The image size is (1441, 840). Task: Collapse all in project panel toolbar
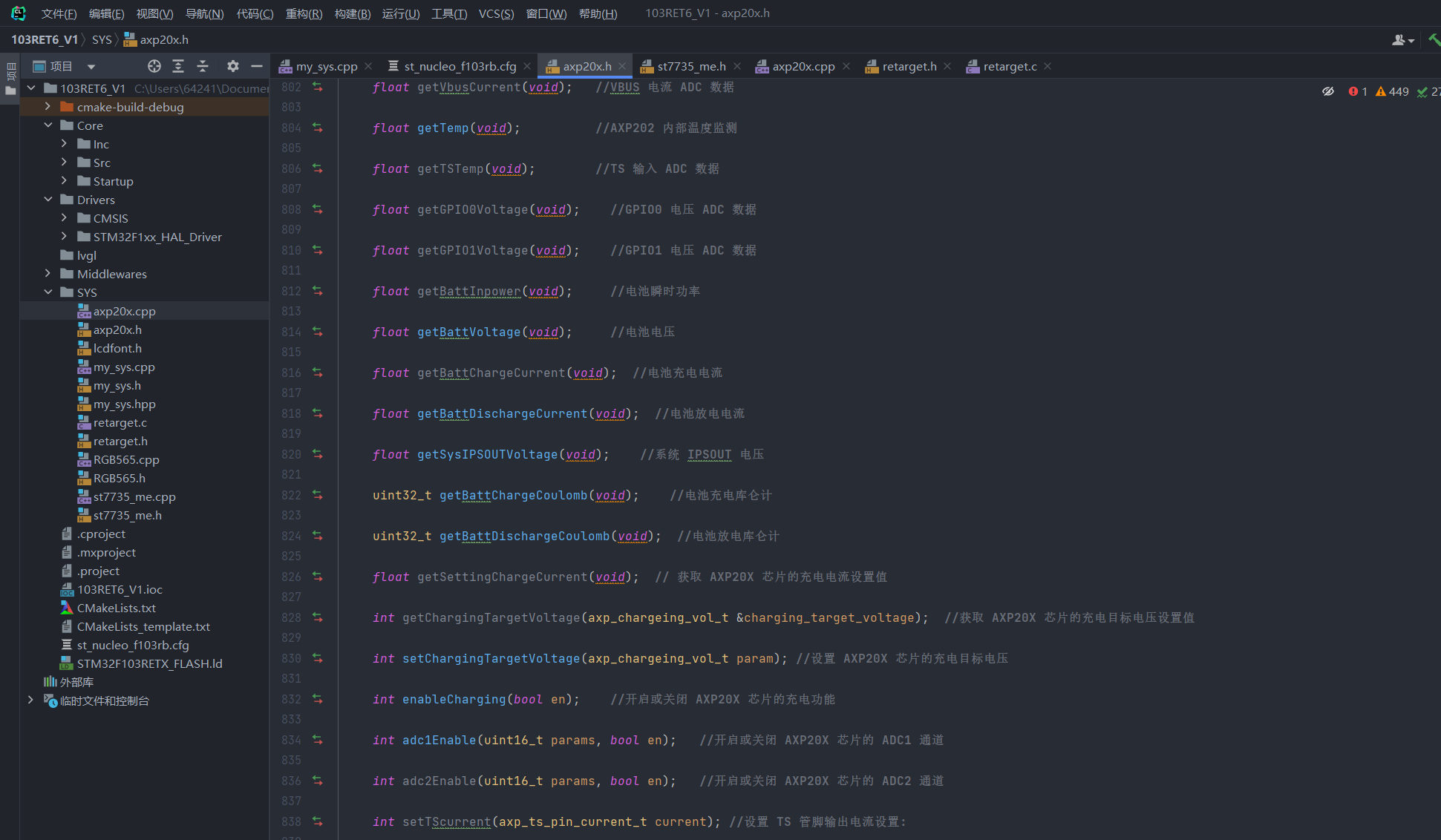click(203, 66)
